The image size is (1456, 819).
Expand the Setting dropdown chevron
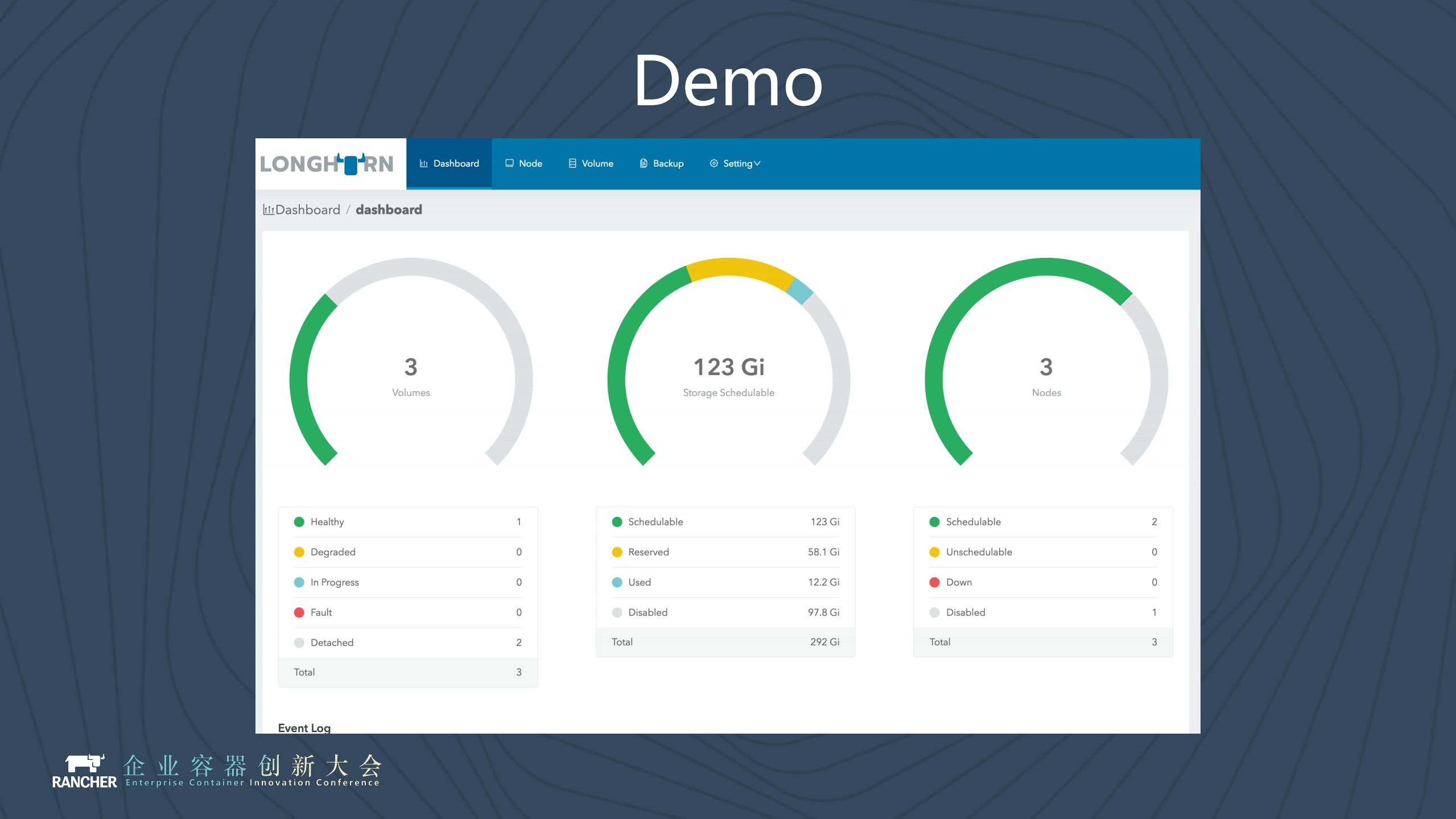(x=757, y=164)
